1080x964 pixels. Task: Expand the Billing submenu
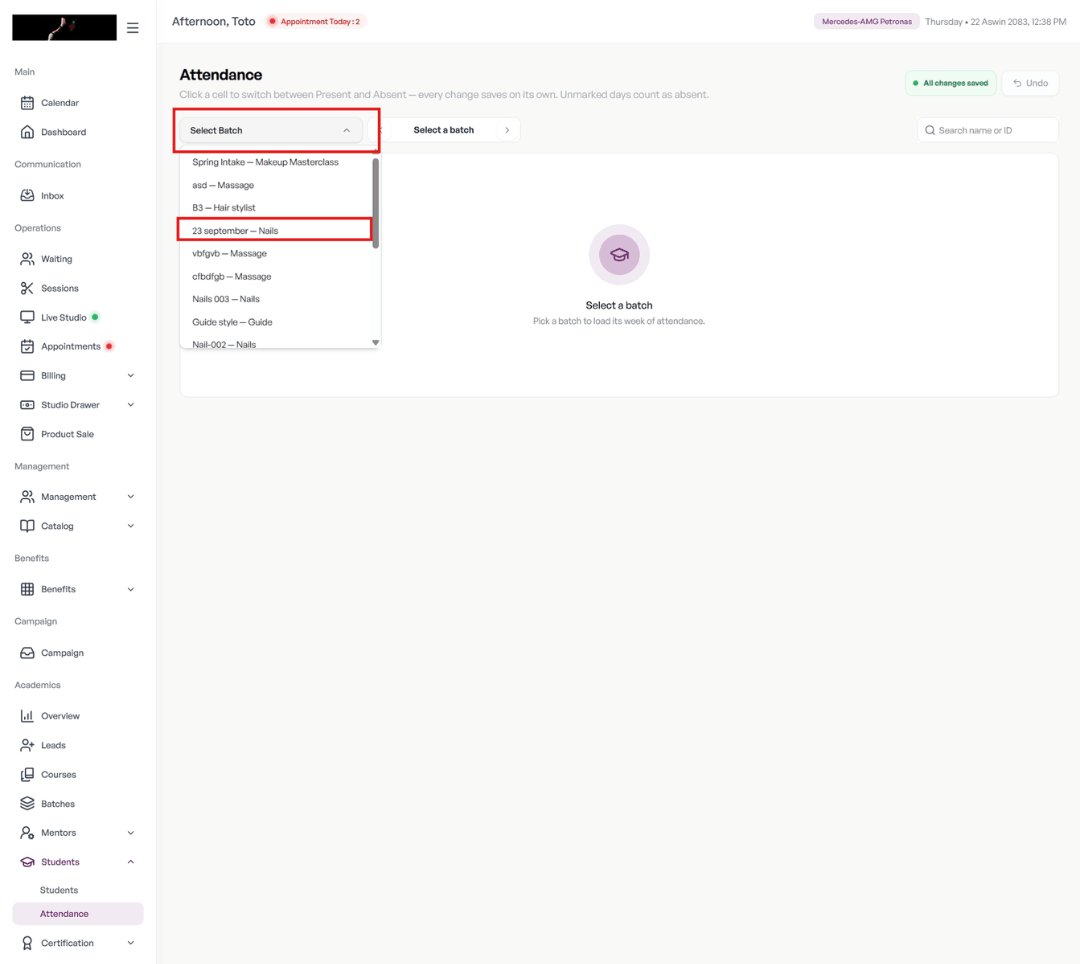coord(131,376)
